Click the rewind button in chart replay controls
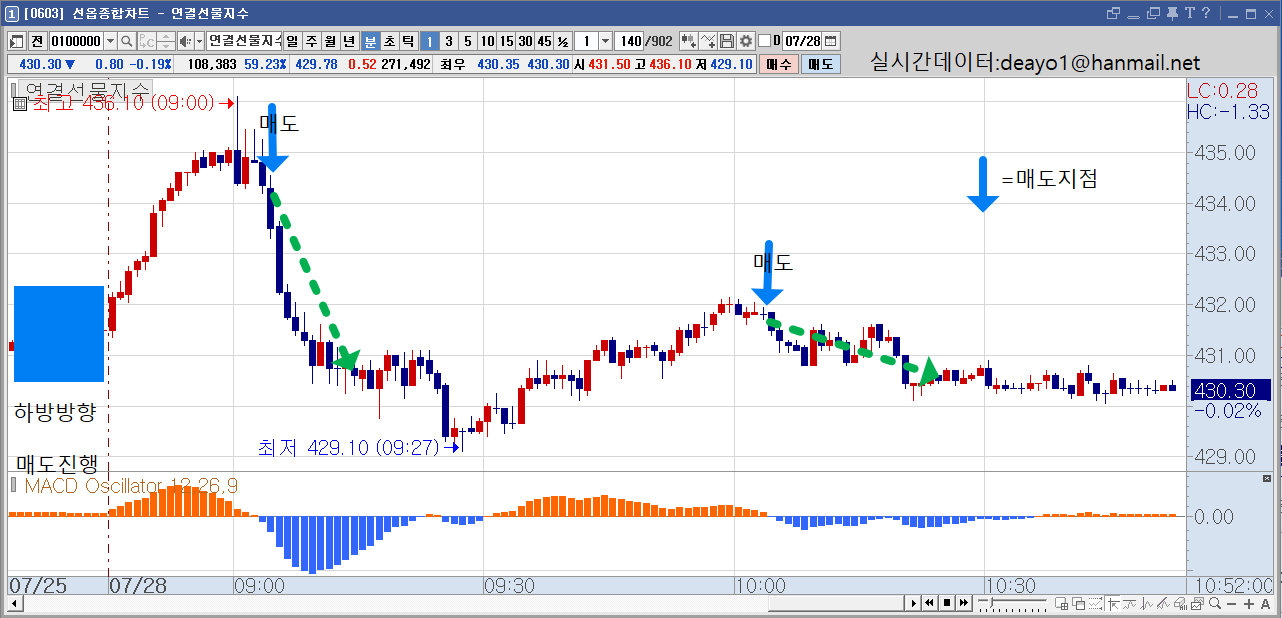 tap(930, 603)
